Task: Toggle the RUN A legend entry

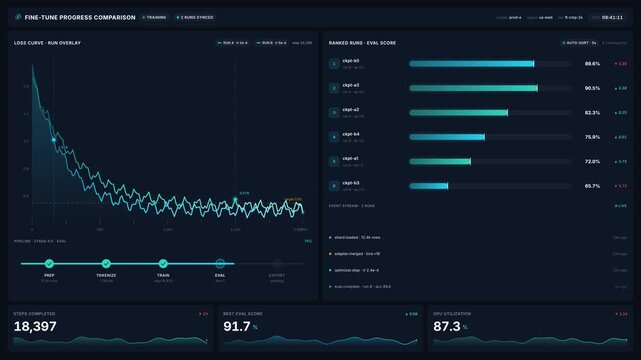Action: click(233, 43)
